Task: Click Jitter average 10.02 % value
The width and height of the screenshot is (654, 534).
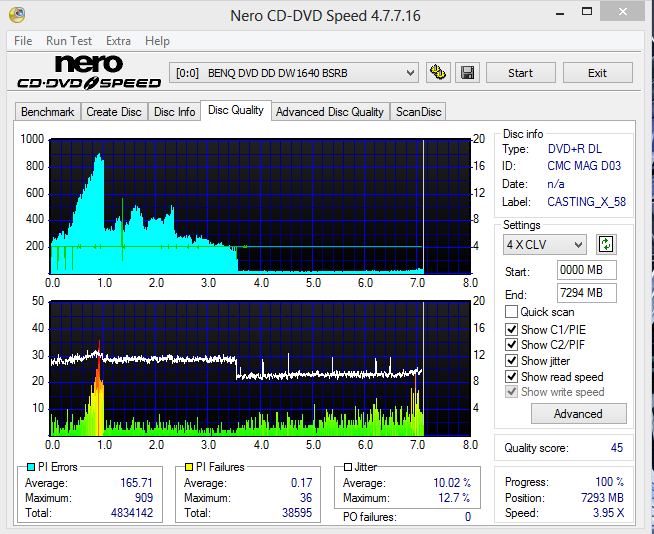Action: click(452, 483)
